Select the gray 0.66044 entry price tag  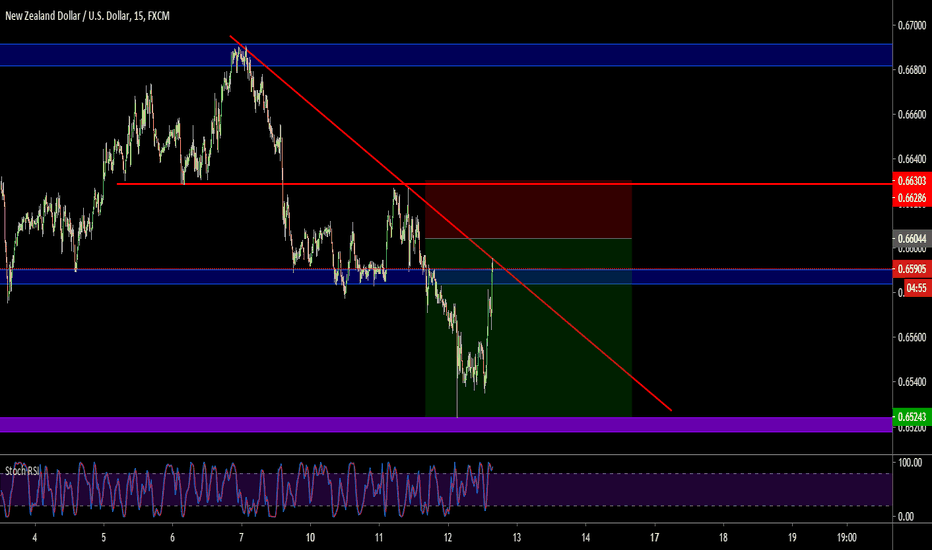(912, 239)
